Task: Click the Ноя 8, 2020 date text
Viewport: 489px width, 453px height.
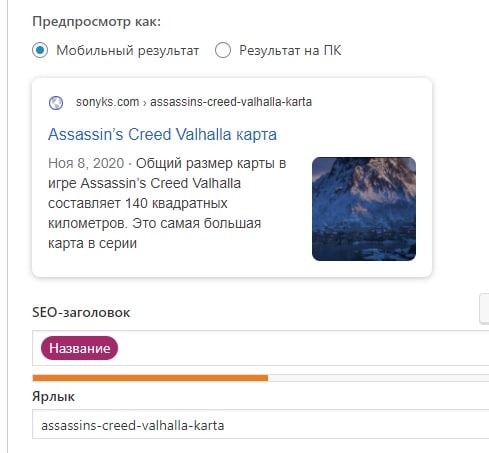Action: [x=86, y=163]
